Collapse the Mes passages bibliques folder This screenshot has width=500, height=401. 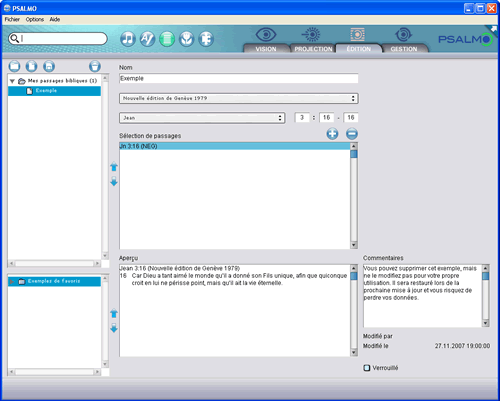12,81
